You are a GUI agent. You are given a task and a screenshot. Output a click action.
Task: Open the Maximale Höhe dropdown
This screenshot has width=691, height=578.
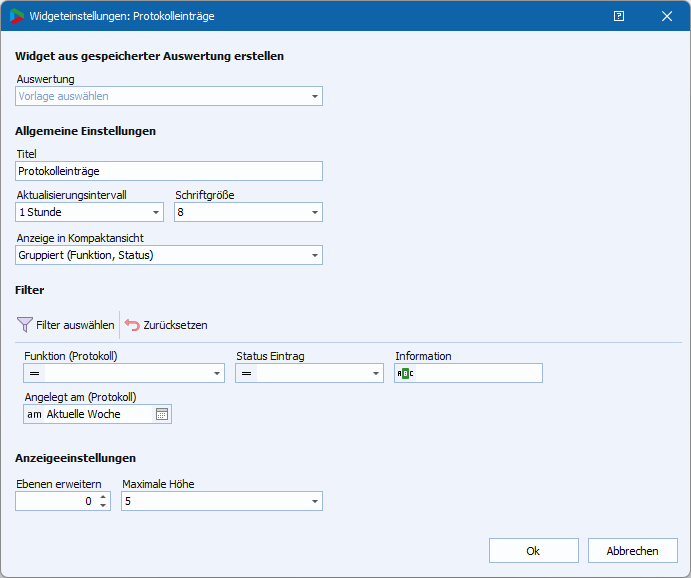314,502
